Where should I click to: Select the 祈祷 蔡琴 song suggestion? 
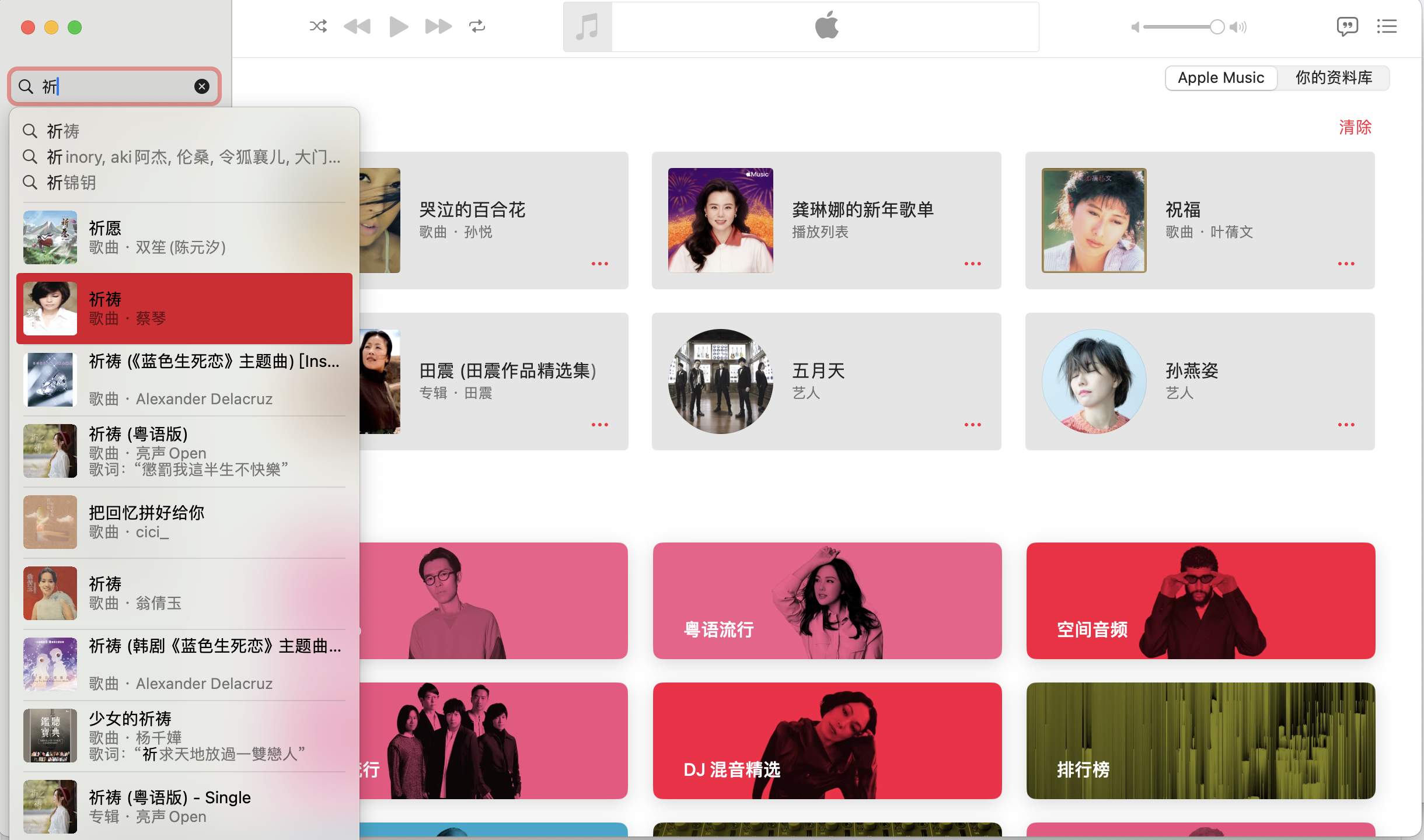click(x=184, y=309)
